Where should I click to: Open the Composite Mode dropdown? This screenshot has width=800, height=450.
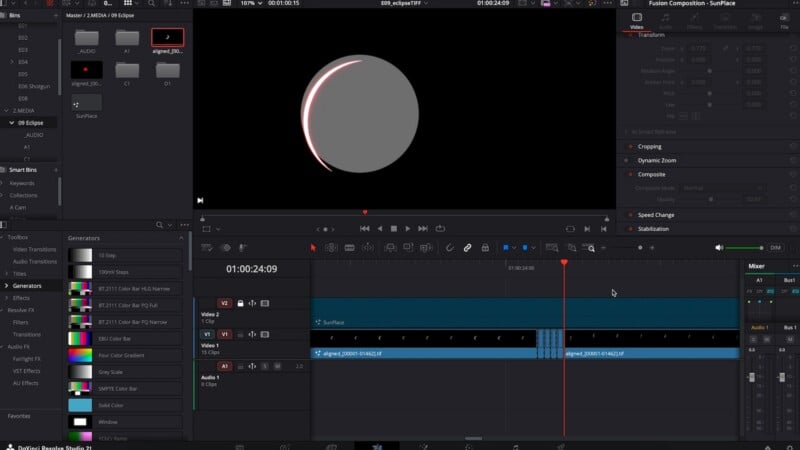[x=722, y=188]
